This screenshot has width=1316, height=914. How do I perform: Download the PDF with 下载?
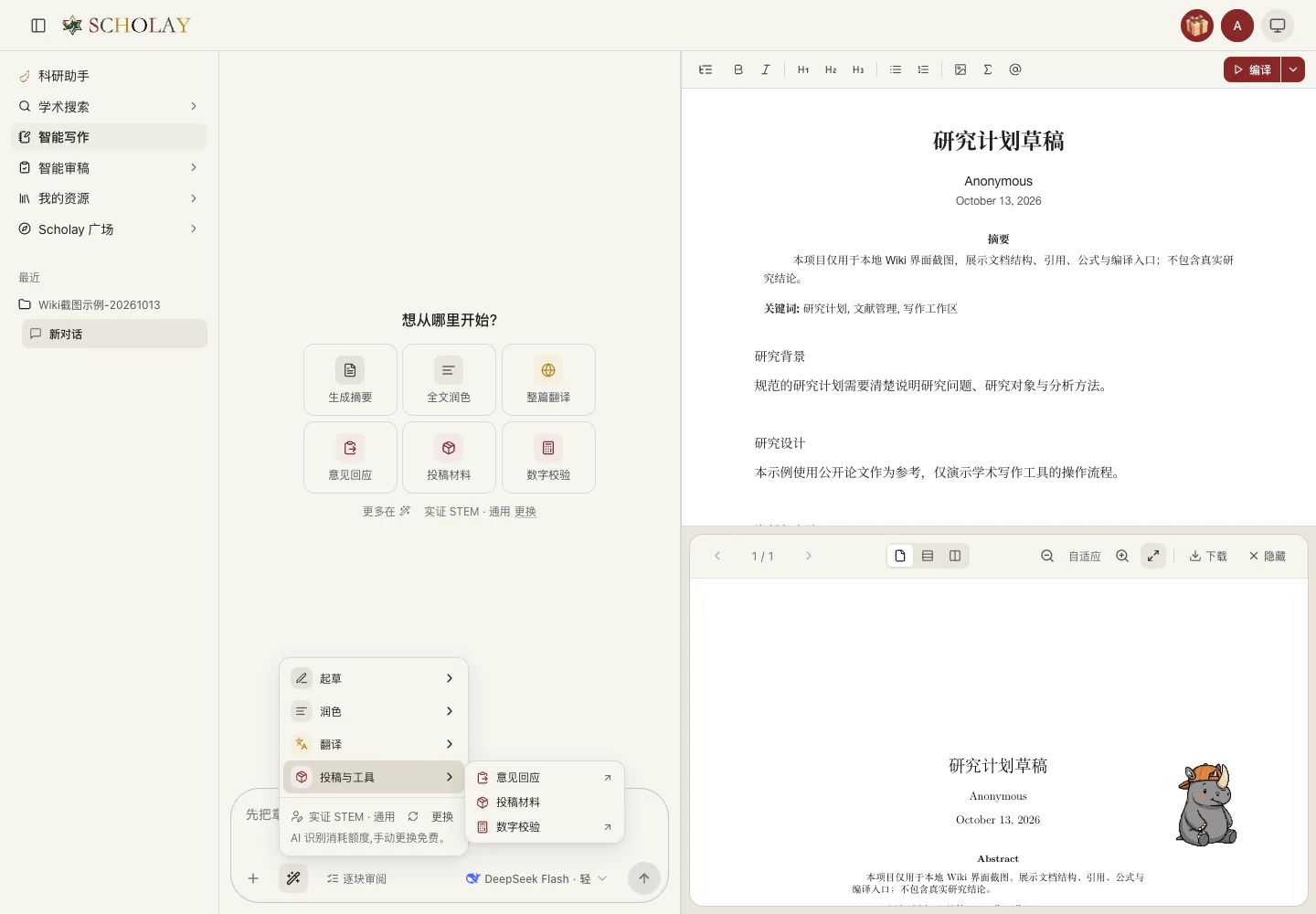tap(1208, 556)
